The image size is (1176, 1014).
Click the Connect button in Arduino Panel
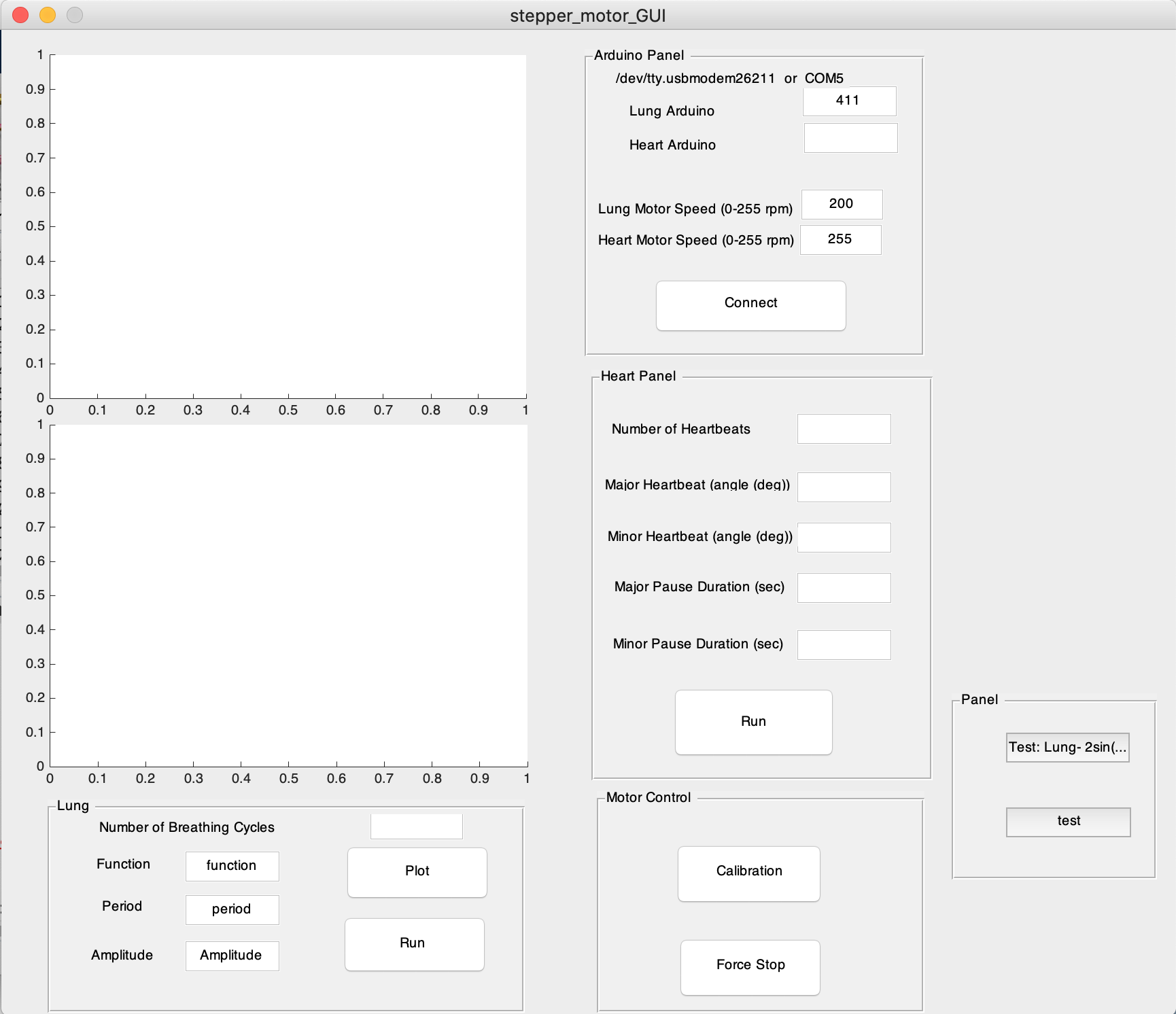pyautogui.click(x=750, y=305)
